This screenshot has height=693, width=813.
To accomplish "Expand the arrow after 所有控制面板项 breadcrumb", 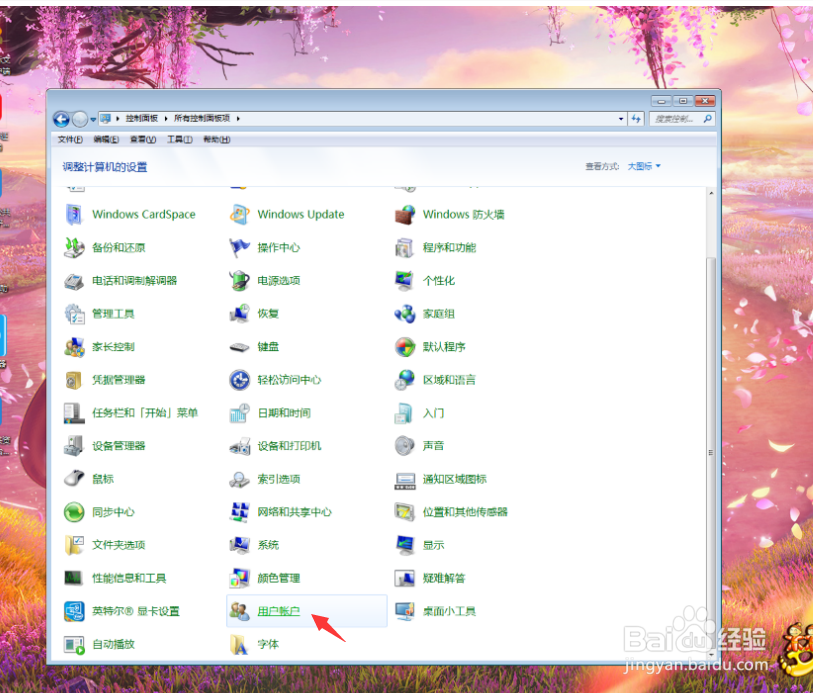I will pyautogui.click(x=238, y=119).
